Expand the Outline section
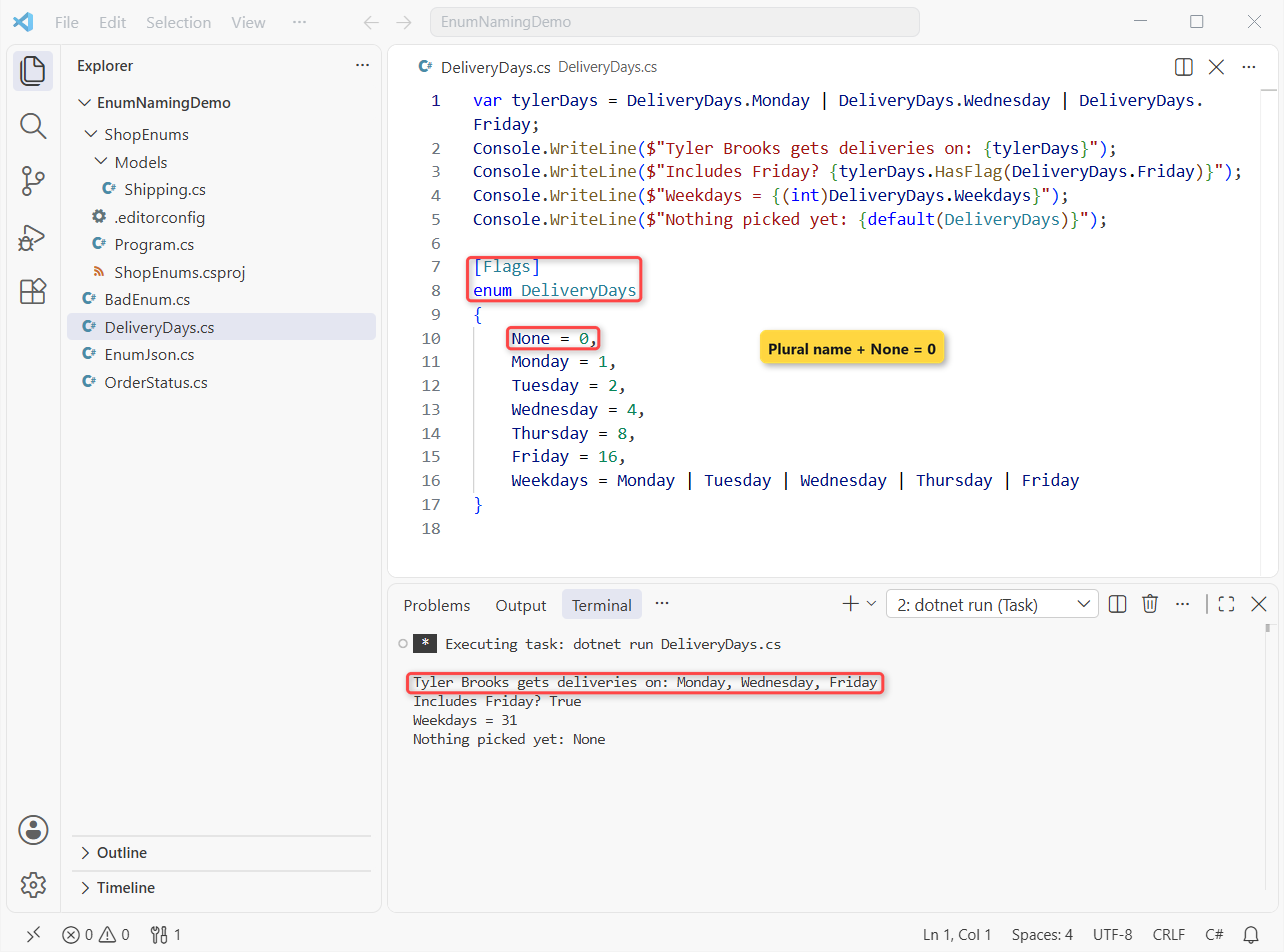 (x=222, y=853)
